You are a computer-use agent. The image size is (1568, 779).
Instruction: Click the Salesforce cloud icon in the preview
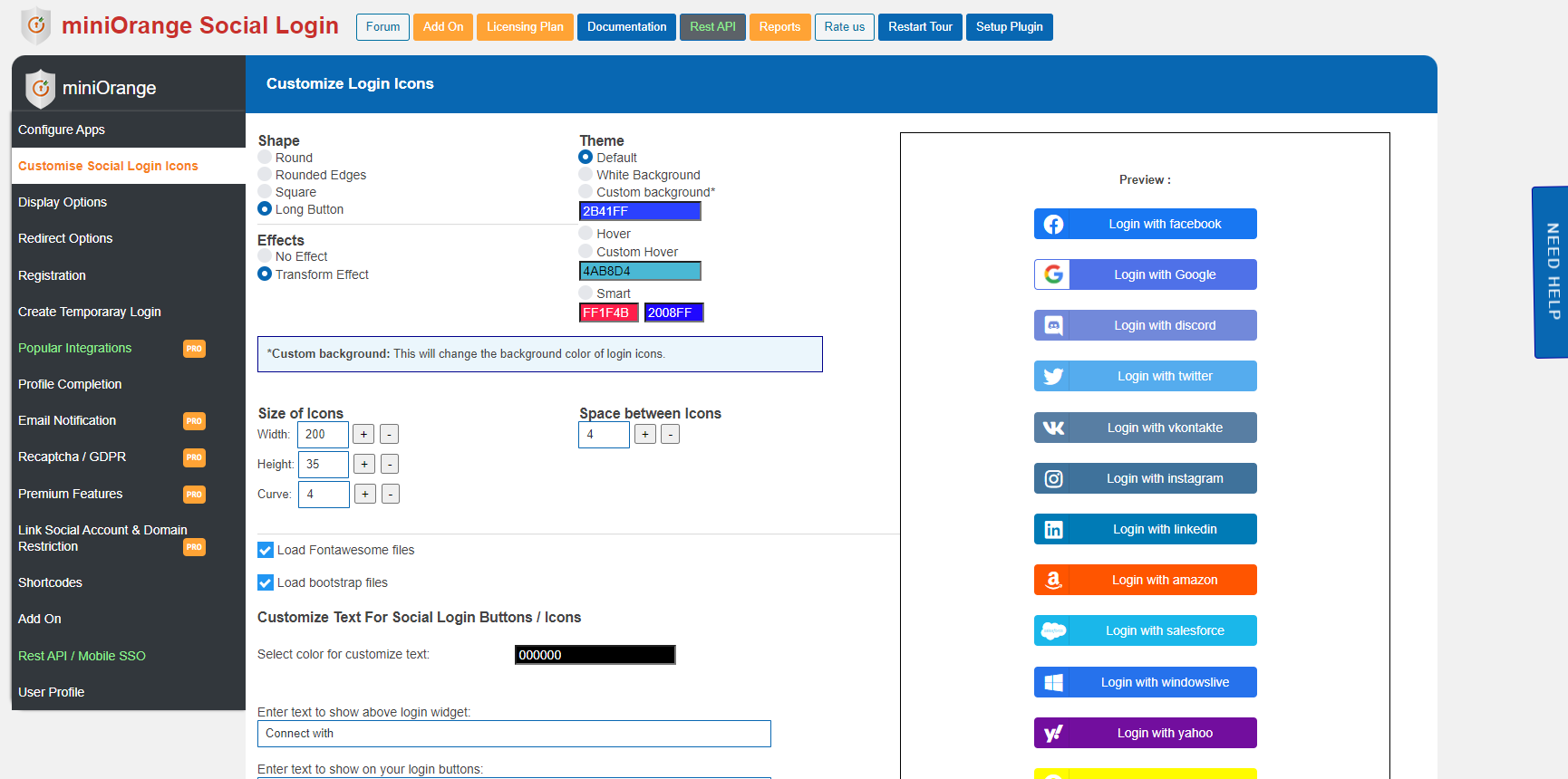tap(1053, 630)
